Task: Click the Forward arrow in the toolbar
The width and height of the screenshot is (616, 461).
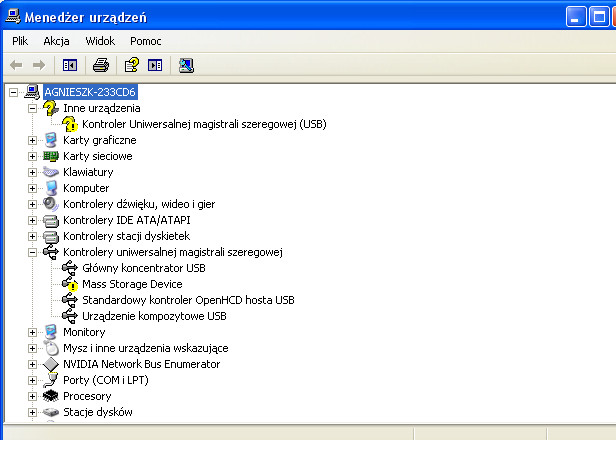Action: [x=38, y=65]
